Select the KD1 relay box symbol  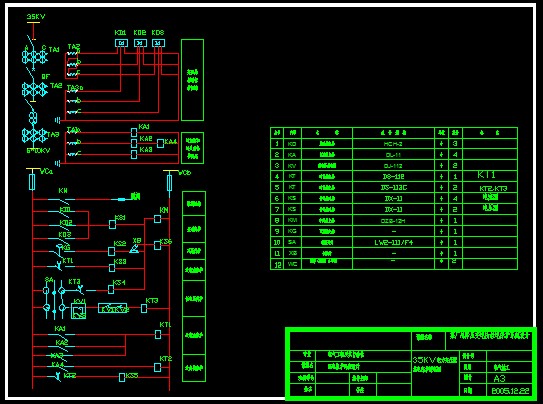point(121,43)
